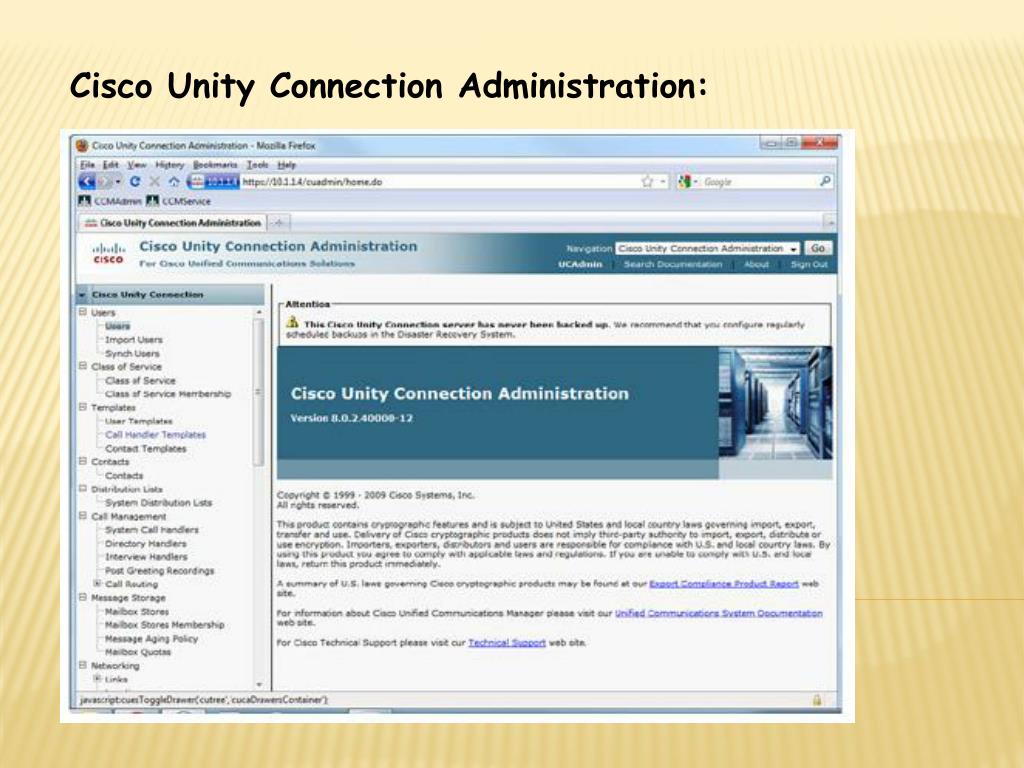This screenshot has height=768, width=1024.
Task: Open Mailbox Quotas
Action: click(x=138, y=652)
